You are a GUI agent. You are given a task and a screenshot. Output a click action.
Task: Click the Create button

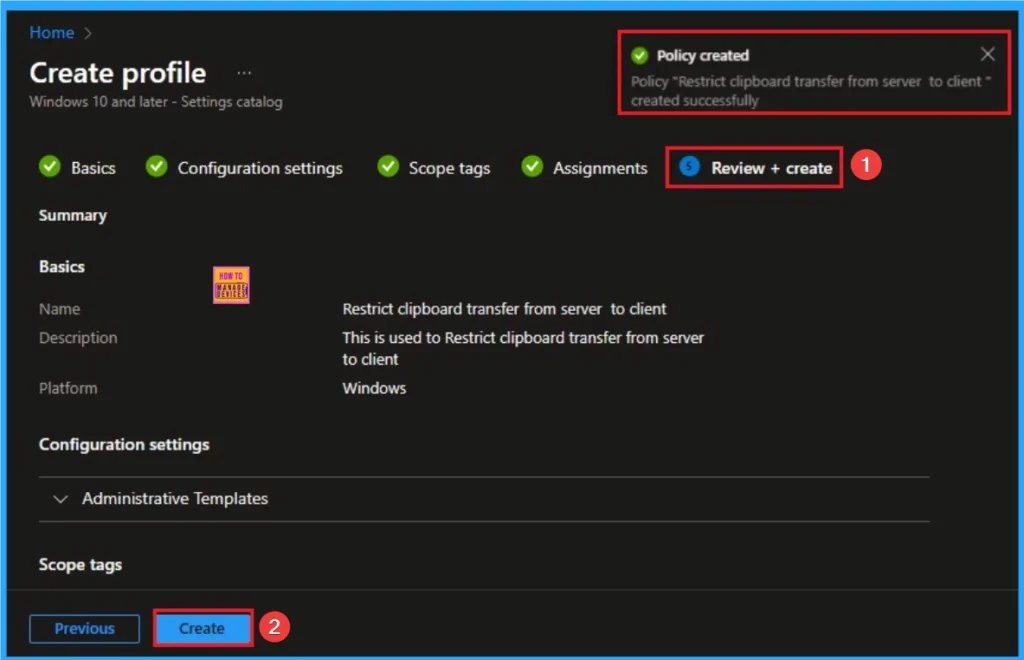click(202, 628)
